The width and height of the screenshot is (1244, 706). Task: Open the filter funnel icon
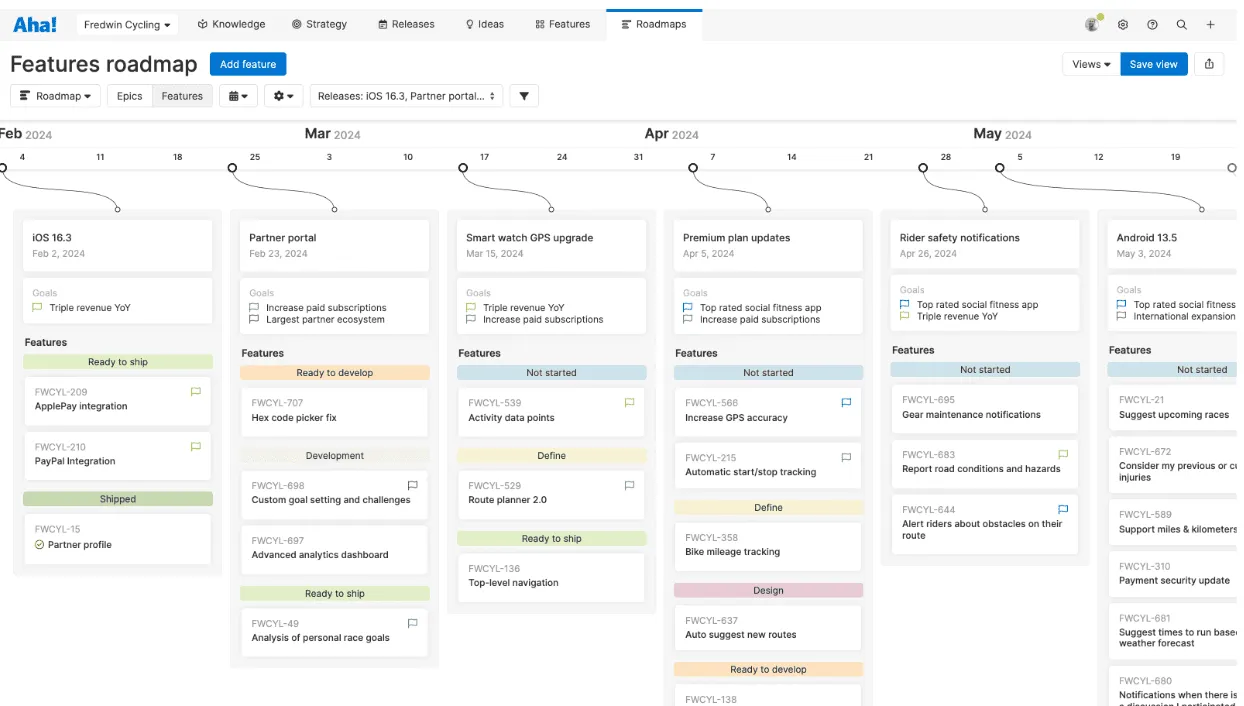tap(524, 96)
